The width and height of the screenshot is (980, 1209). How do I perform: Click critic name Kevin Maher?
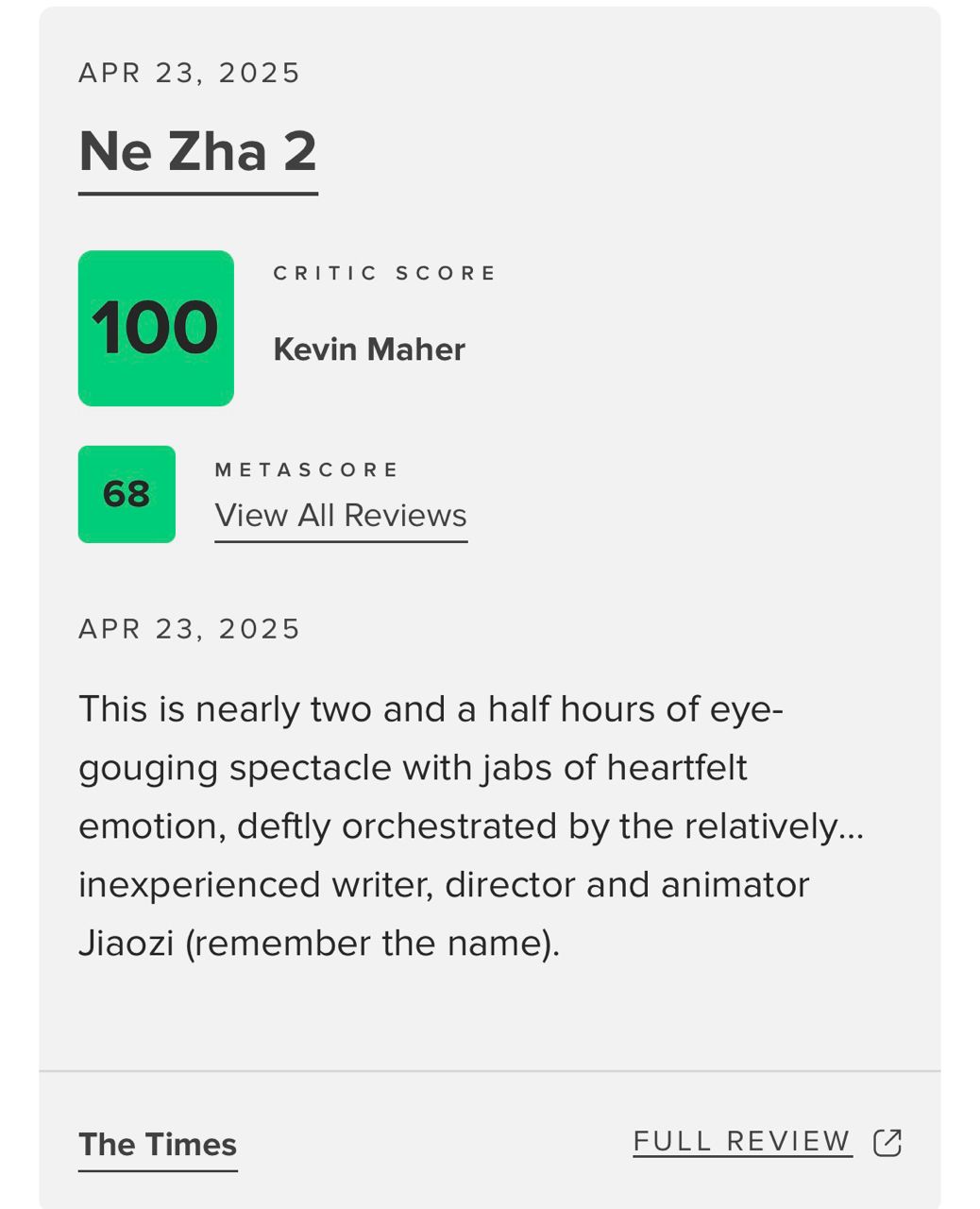click(369, 349)
